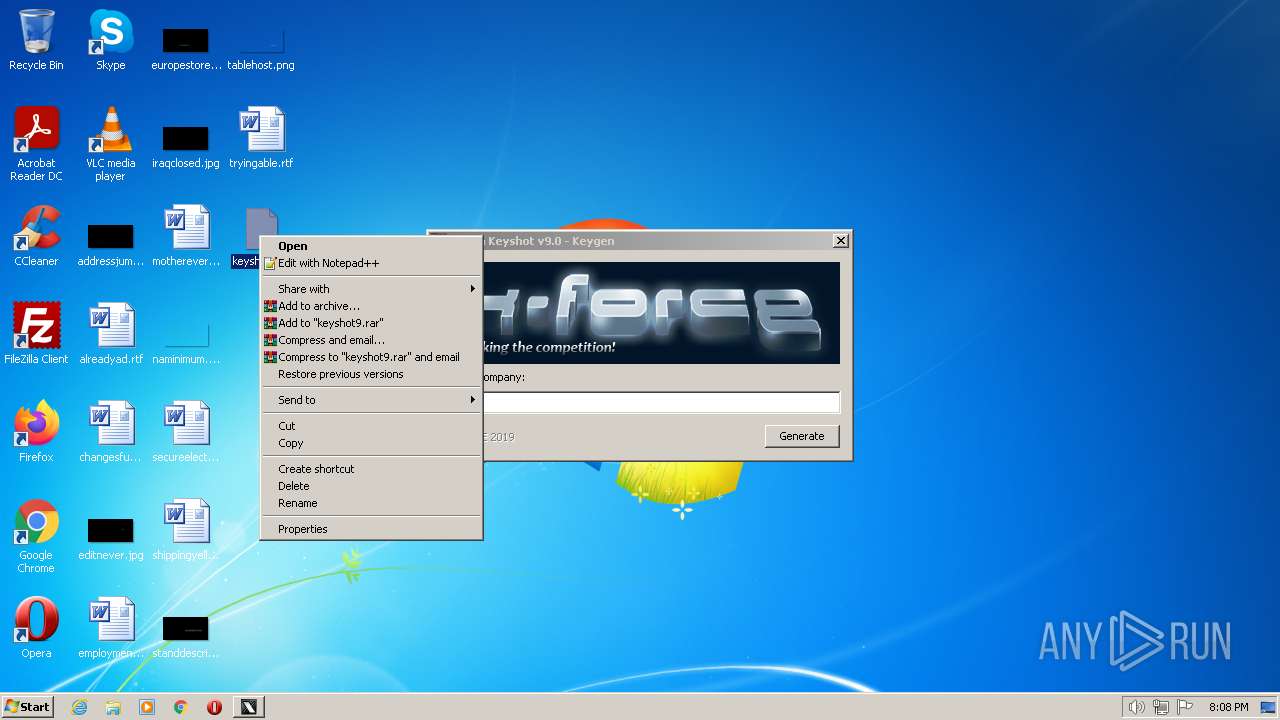Click the network icon in the system tray
Screen dimensions: 1280x720
(x=1161, y=707)
